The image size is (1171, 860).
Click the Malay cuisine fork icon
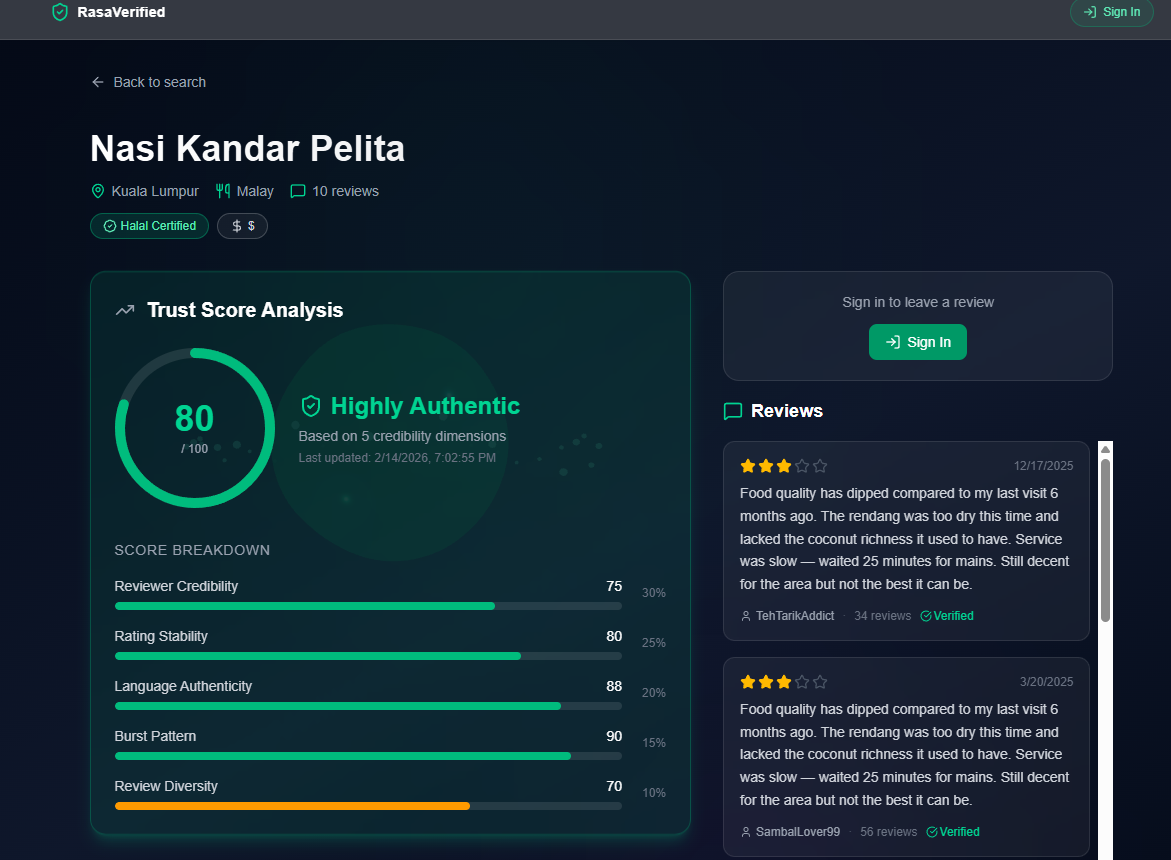point(223,191)
